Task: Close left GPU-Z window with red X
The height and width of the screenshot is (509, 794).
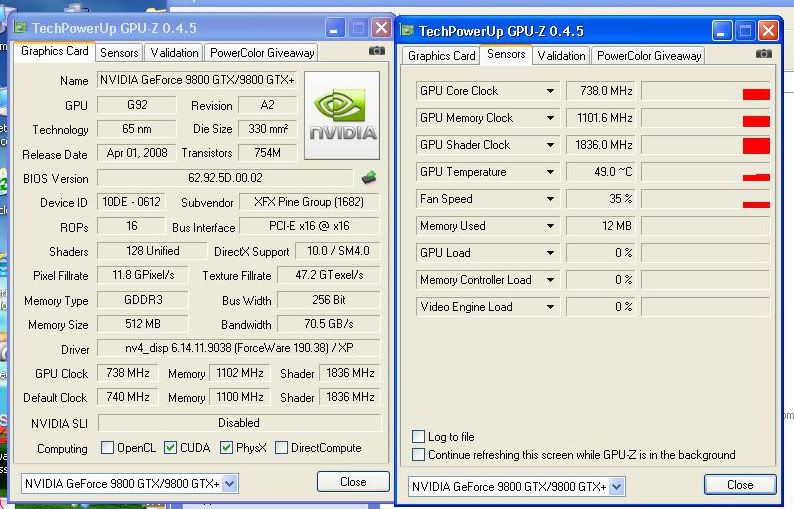Action: [381, 28]
